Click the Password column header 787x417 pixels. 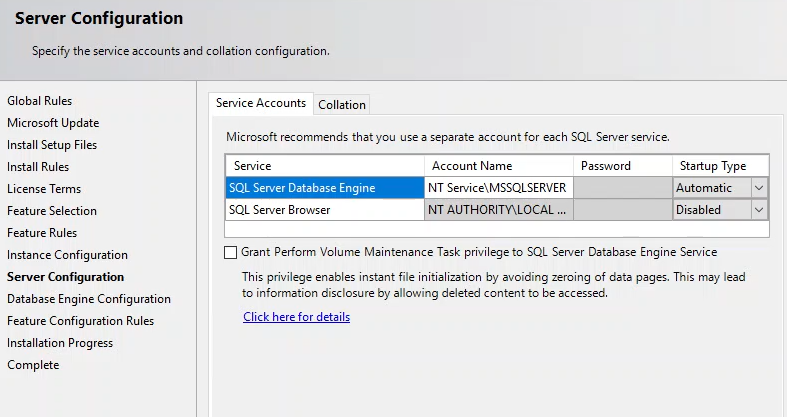click(x=623, y=166)
